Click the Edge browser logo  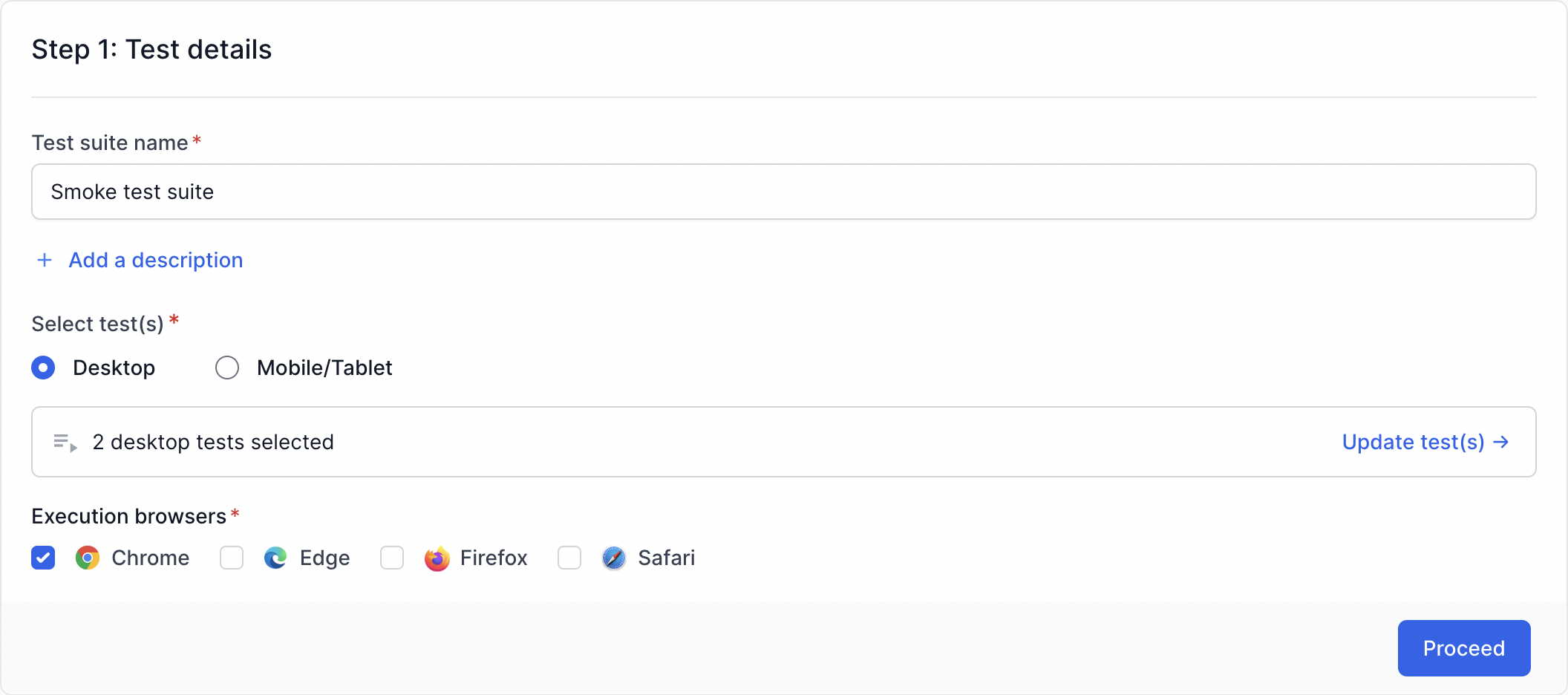tap(275, 558)
